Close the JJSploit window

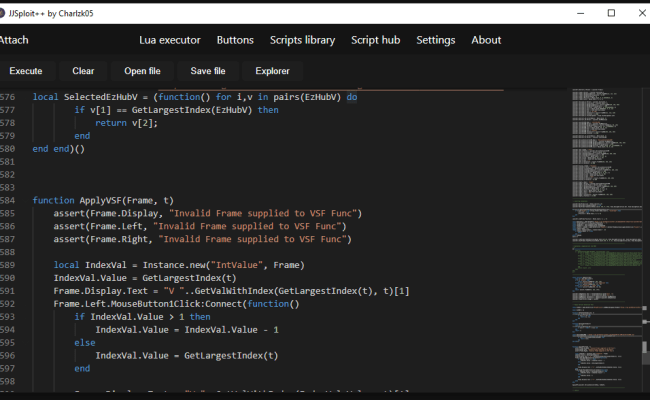pyautogui.click(x=642, y=13)
